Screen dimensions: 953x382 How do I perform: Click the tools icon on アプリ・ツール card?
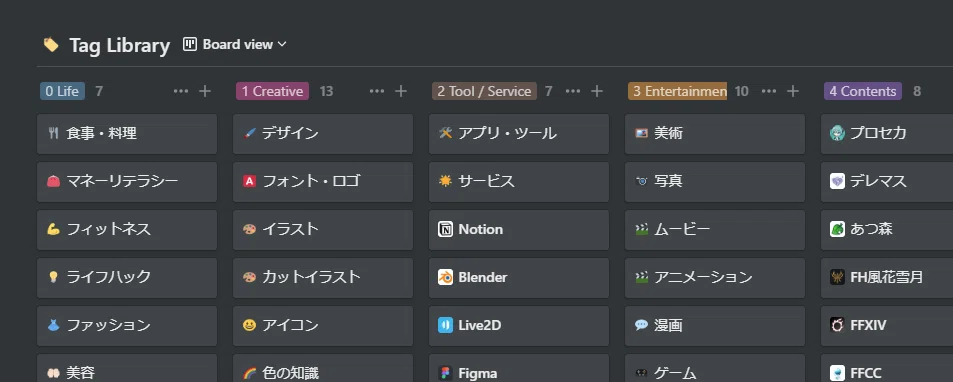pyautogui.click(x=446, y=133)
